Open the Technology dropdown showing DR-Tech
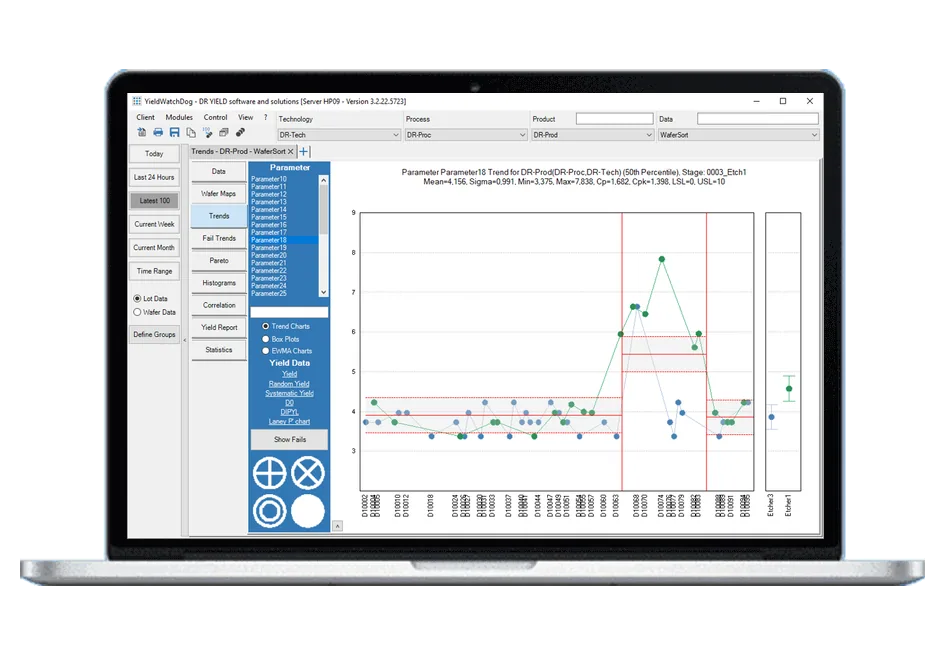The image size is (945, 655). pyautogui.click(x=339, y=135)
